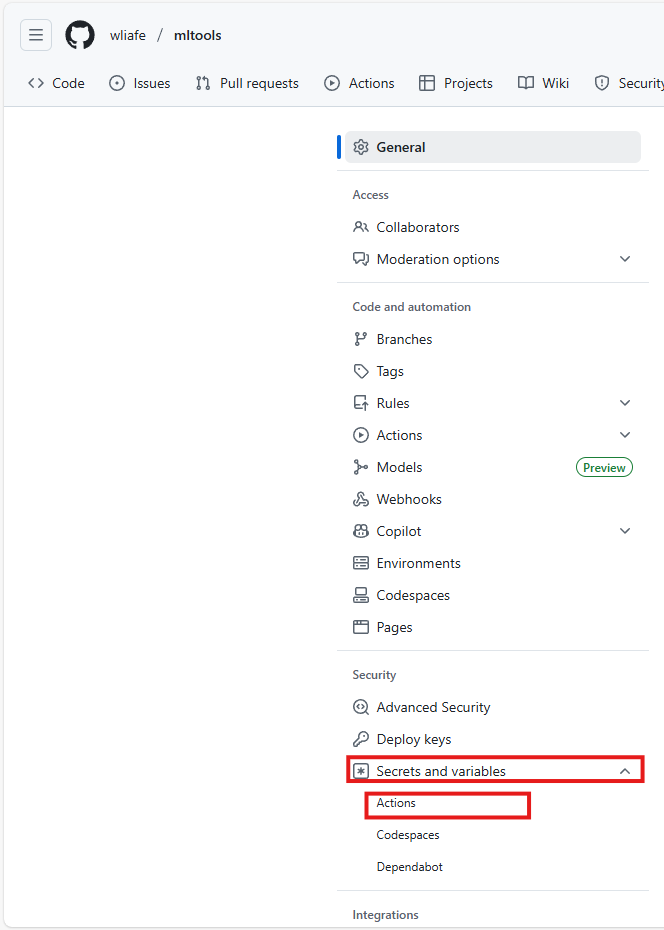
Task: Click the Codespaces icon under Code and automation
Action: 361,595
